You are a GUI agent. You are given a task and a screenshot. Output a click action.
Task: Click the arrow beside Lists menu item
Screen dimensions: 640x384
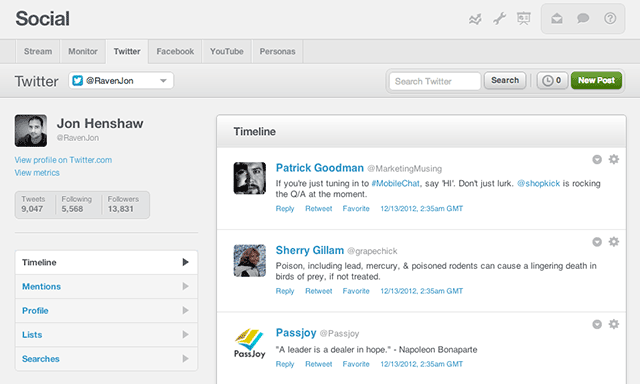coord(185,334)
